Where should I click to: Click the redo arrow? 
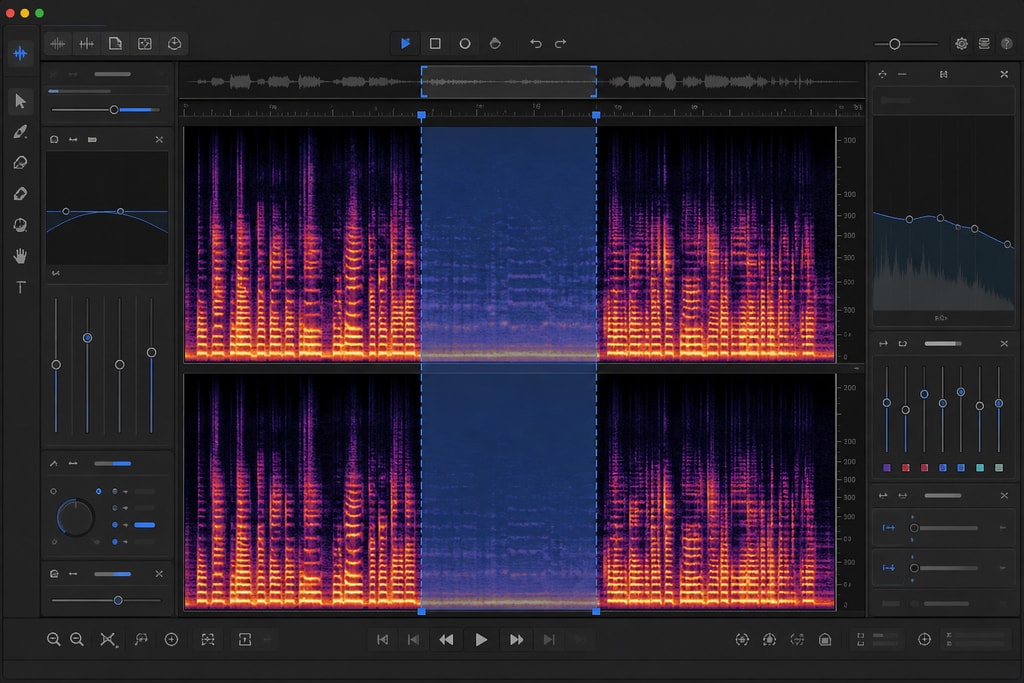tap(560, 43)
